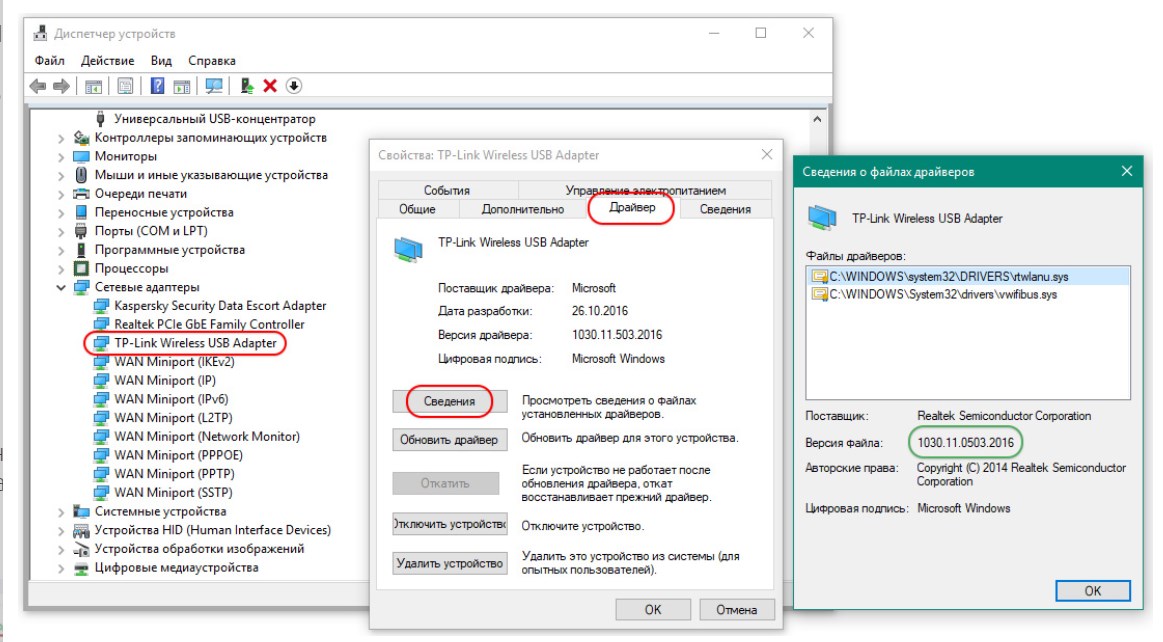Viewport: 1163px width, 642px height.
Task: Click the Forward arrow in Device Manager toolbar
Action: pos(62,86)
